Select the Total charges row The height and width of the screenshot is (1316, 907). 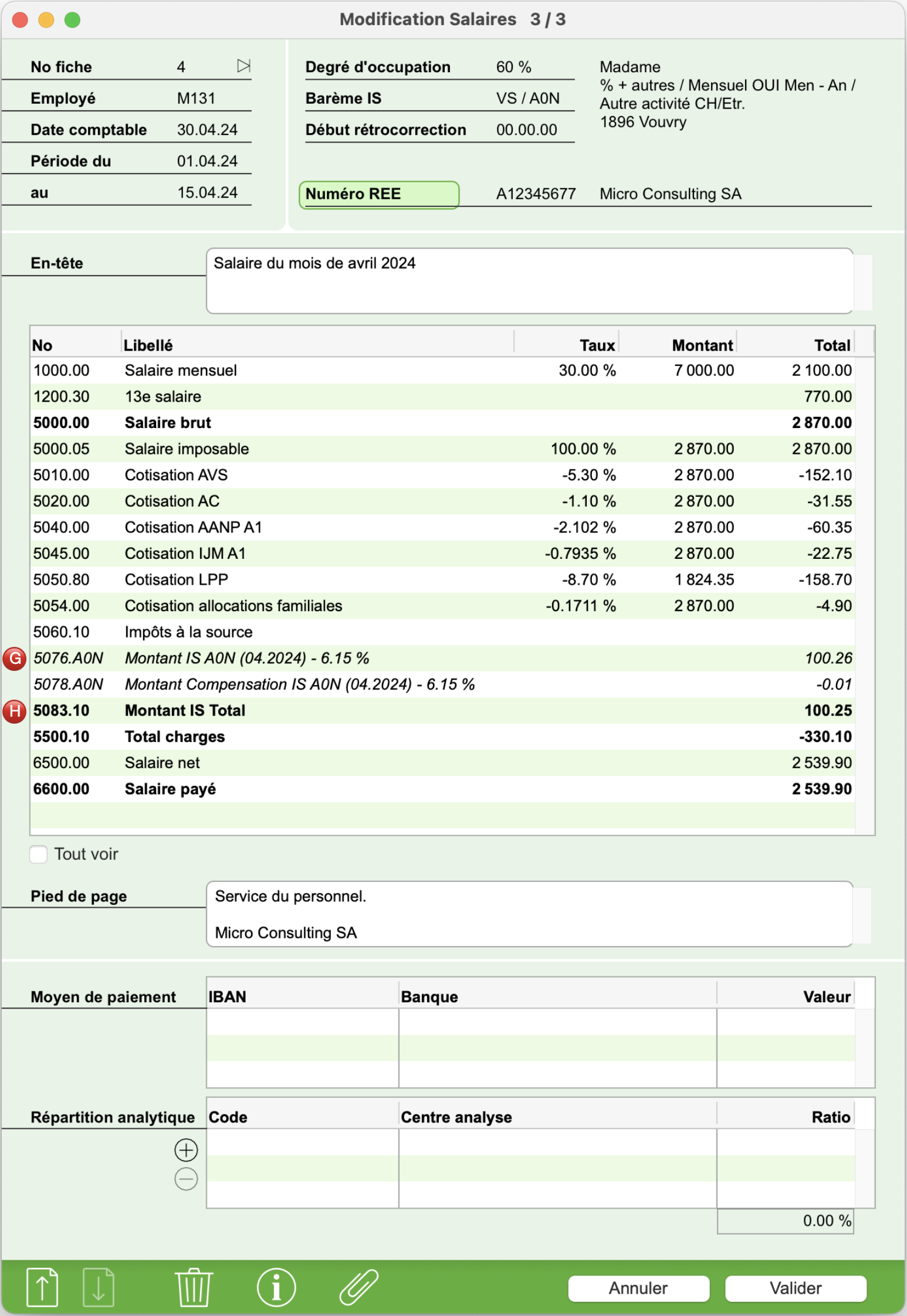[442, 737]
